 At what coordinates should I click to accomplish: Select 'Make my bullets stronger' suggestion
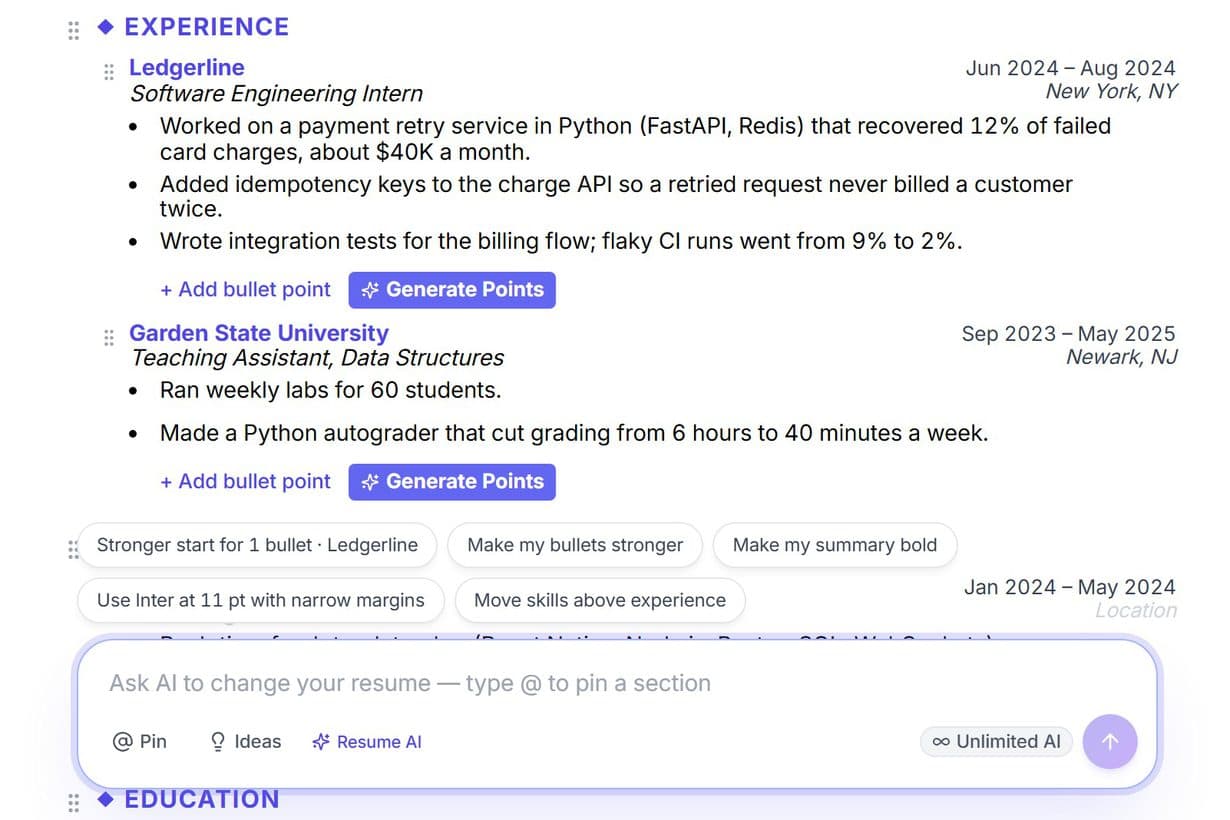tap(575, 545)
